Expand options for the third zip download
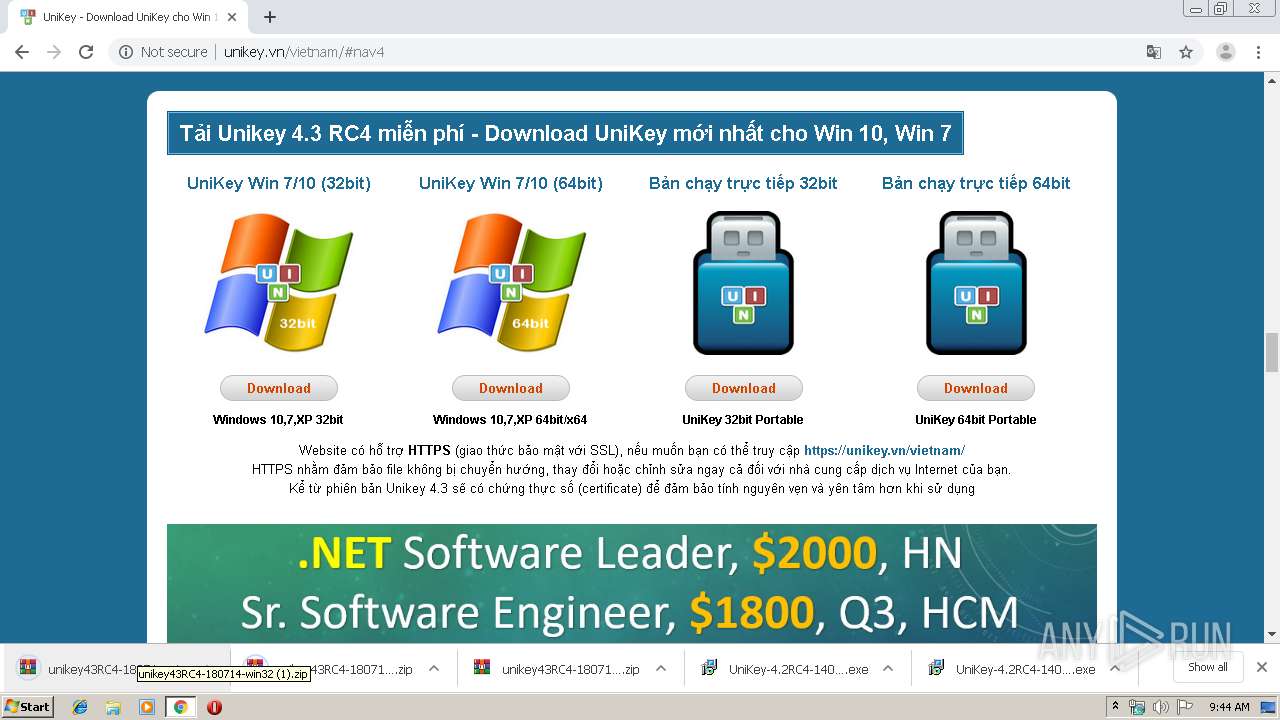 click(661, 669)
